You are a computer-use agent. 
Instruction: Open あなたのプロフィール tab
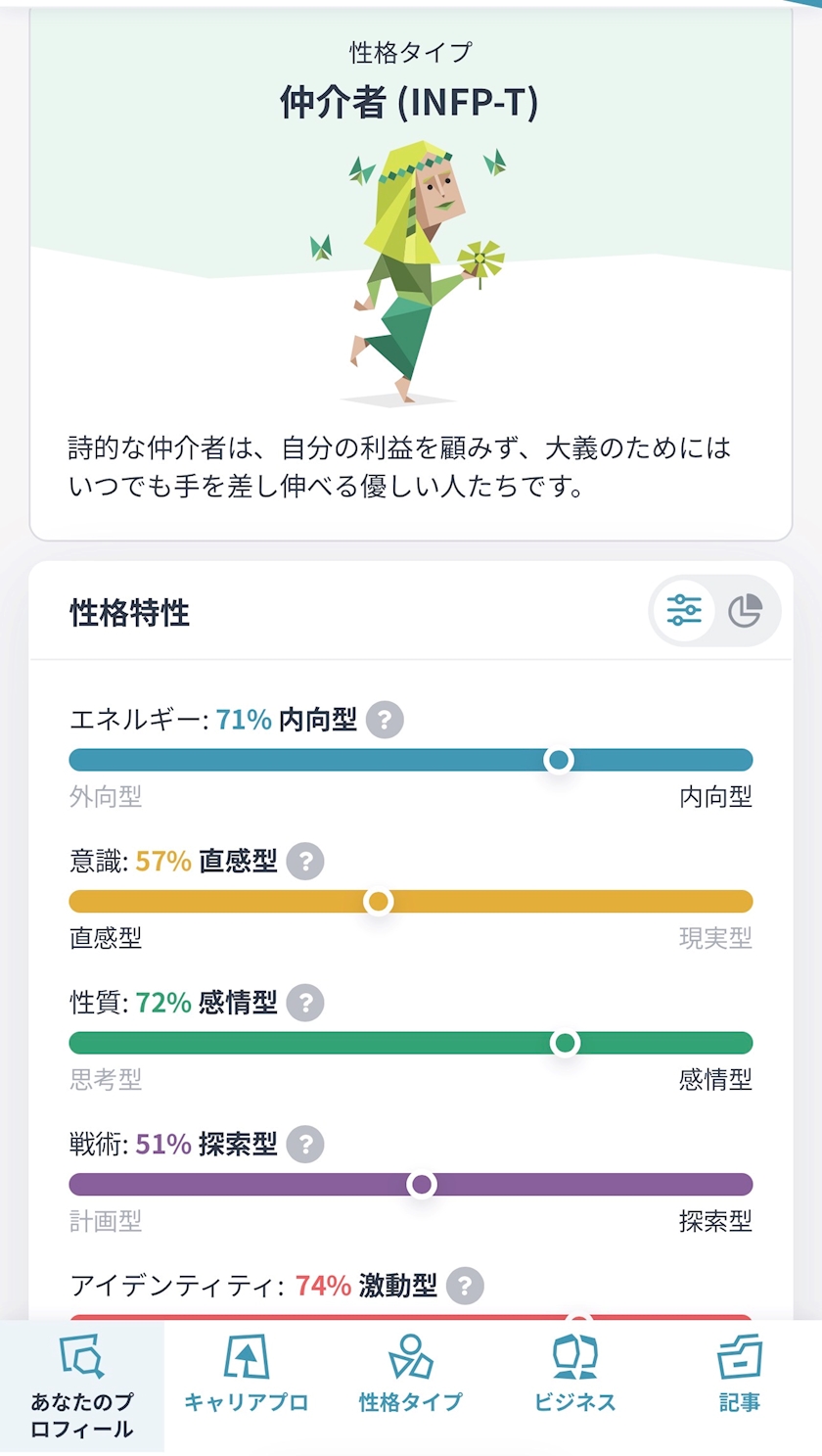(82, 1386)
